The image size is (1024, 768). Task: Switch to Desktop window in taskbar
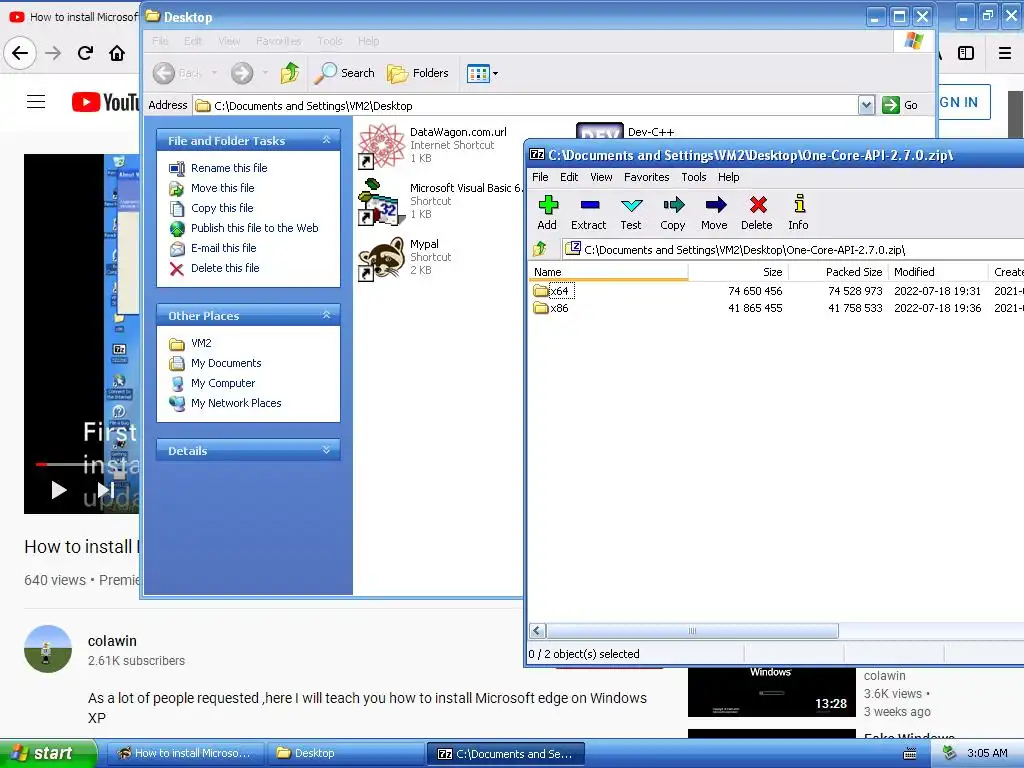coord(345,753)
